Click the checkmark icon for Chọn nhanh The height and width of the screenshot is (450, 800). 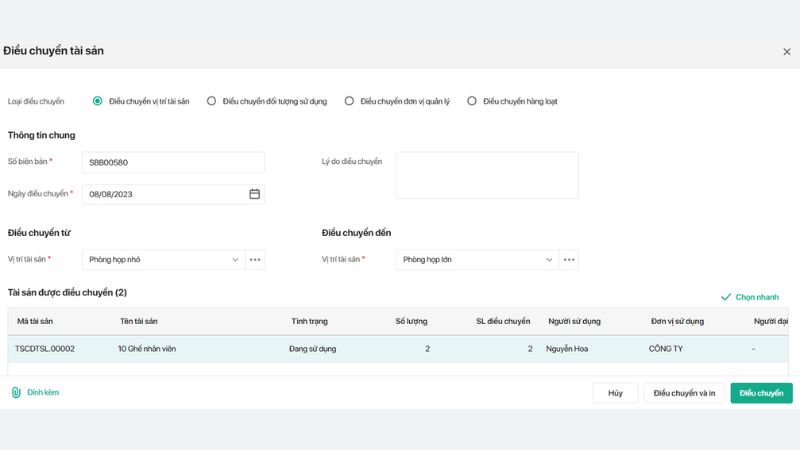tap(726, 297)
